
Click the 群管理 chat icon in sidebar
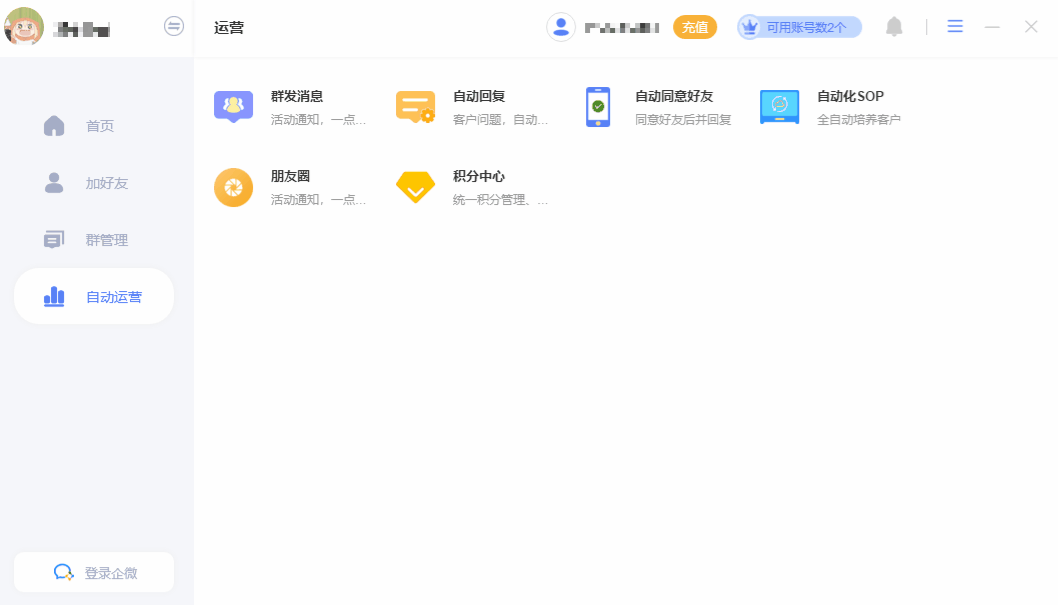tap(54, 239)
